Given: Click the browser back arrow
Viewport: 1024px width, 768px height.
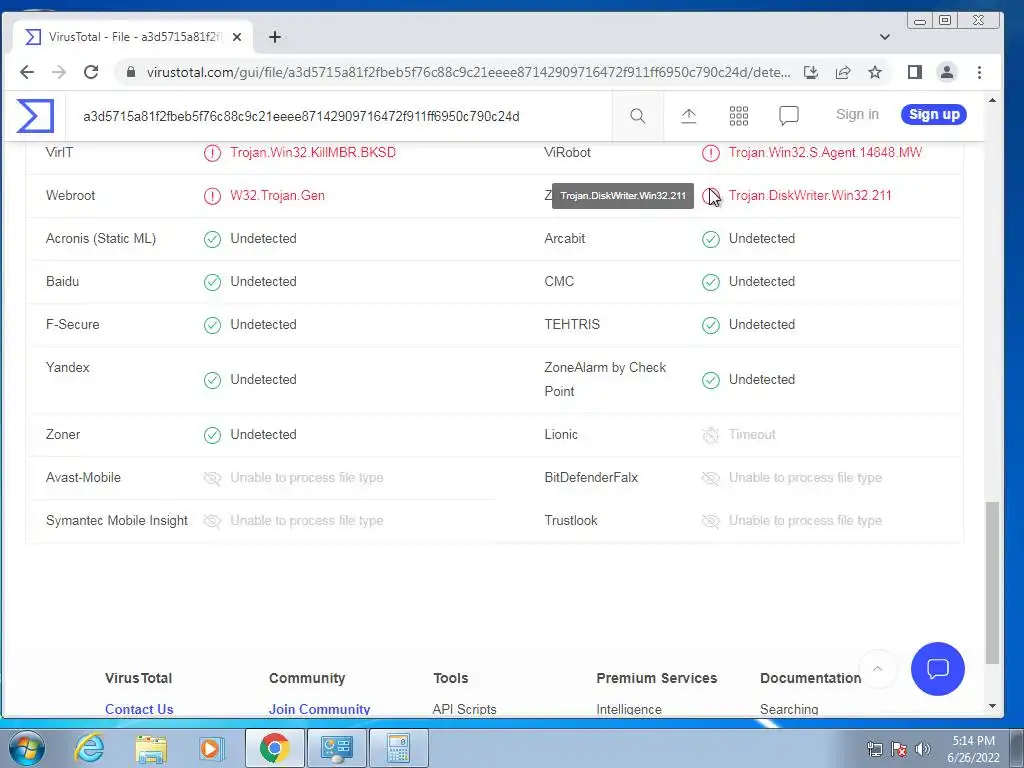Looking at the screenshot, I should pos(27,72).
